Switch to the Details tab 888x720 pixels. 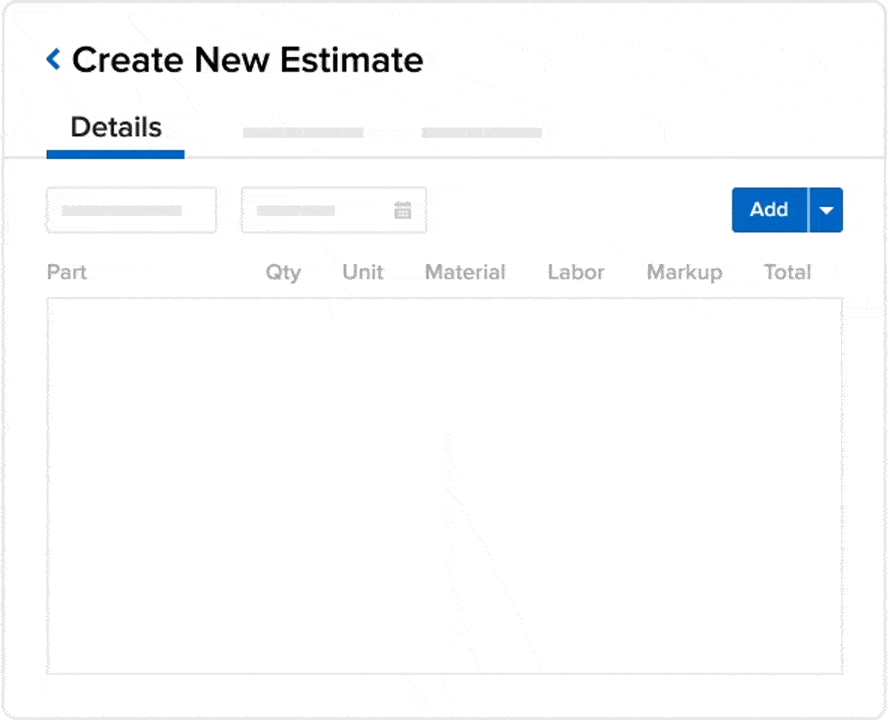tap(116, 128)
